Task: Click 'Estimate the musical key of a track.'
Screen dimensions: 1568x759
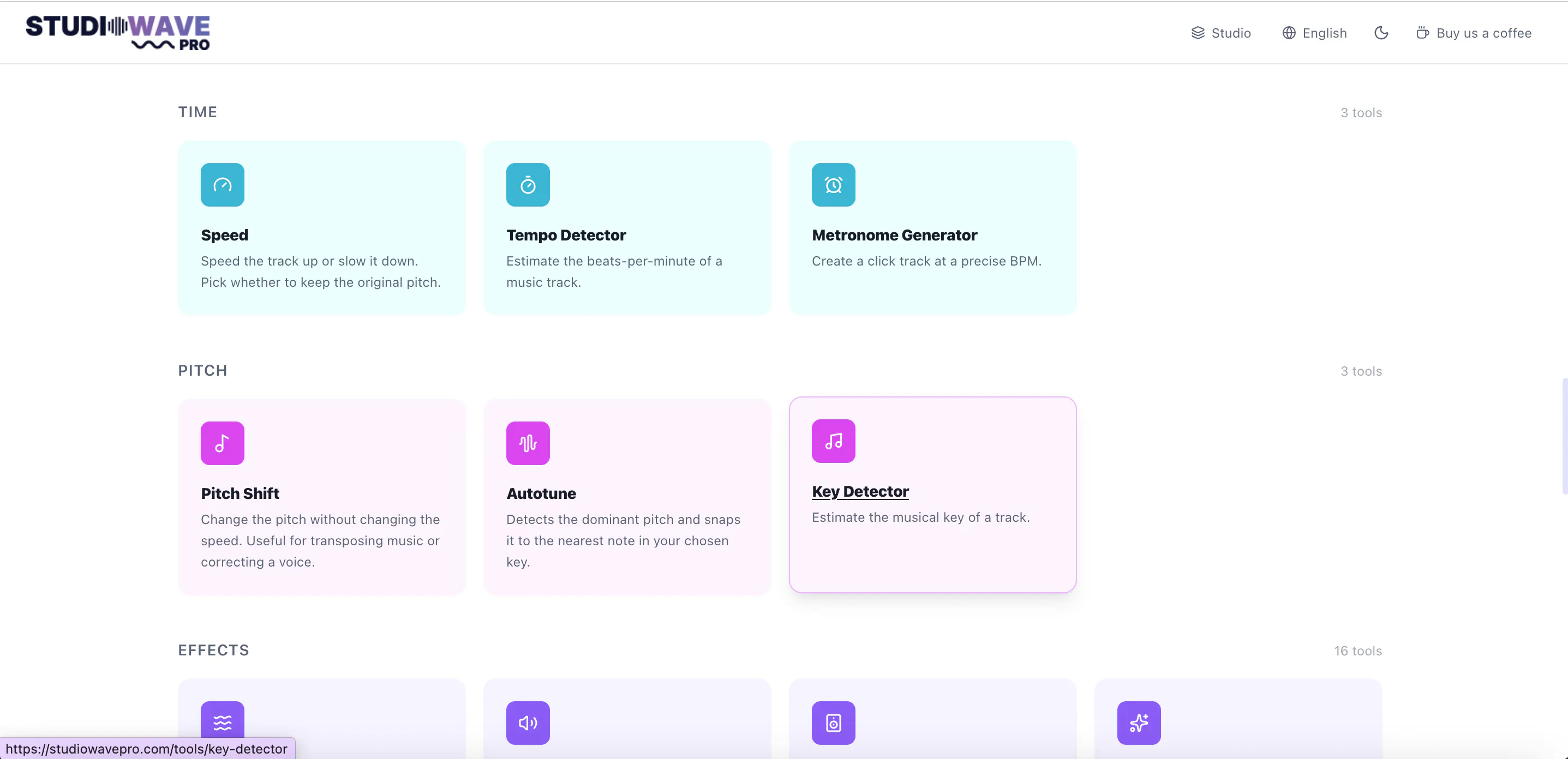Action: tap(920, 517)
